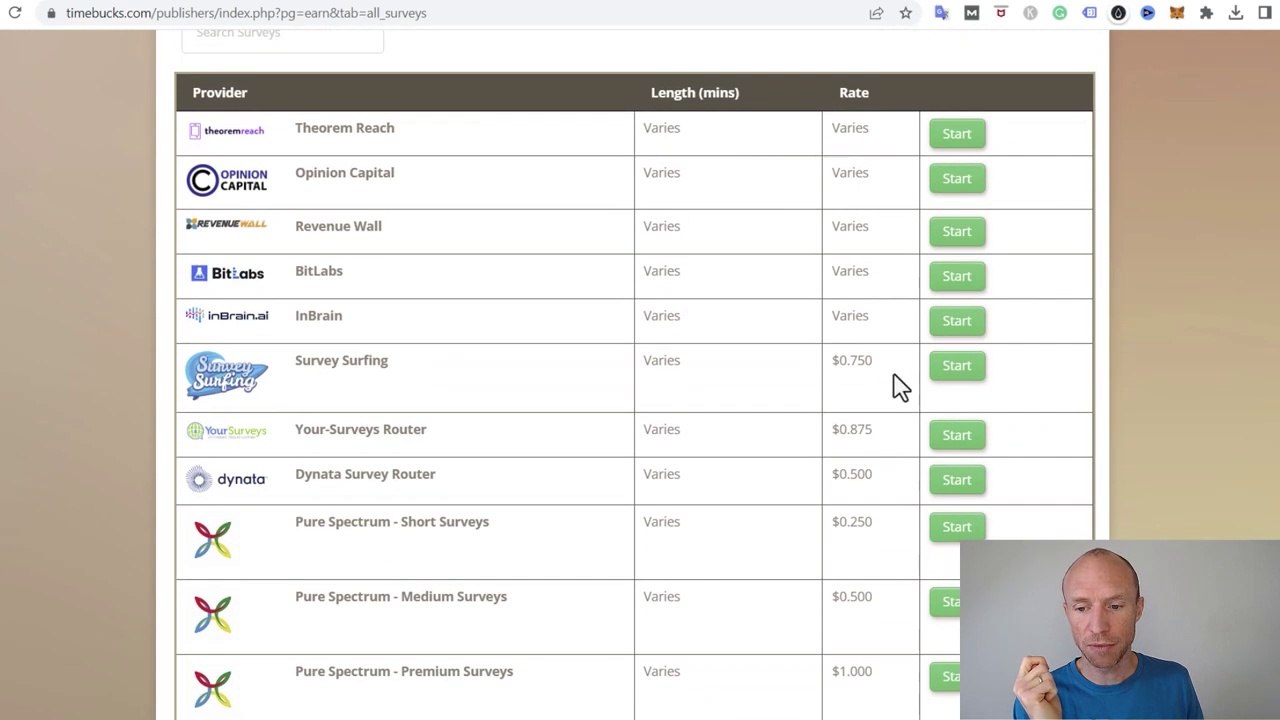Open the black droplet extension icon

1118,13
